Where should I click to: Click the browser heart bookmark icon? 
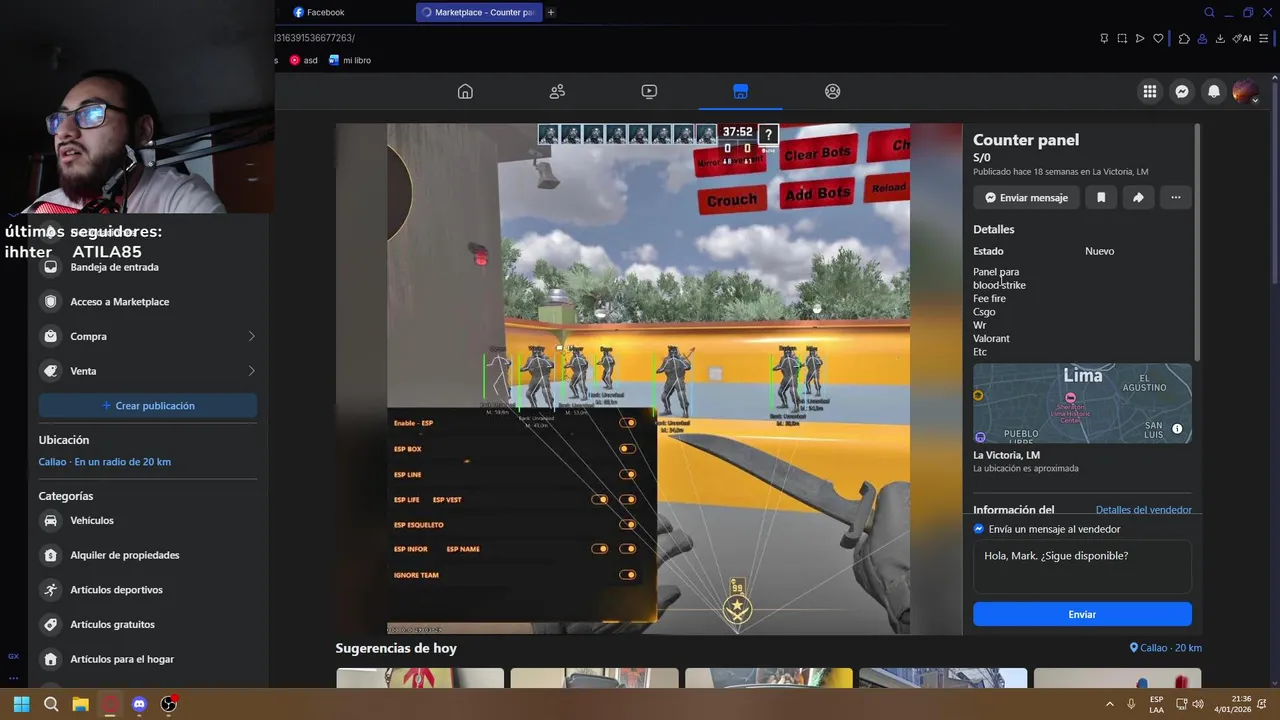(1158, 38)
